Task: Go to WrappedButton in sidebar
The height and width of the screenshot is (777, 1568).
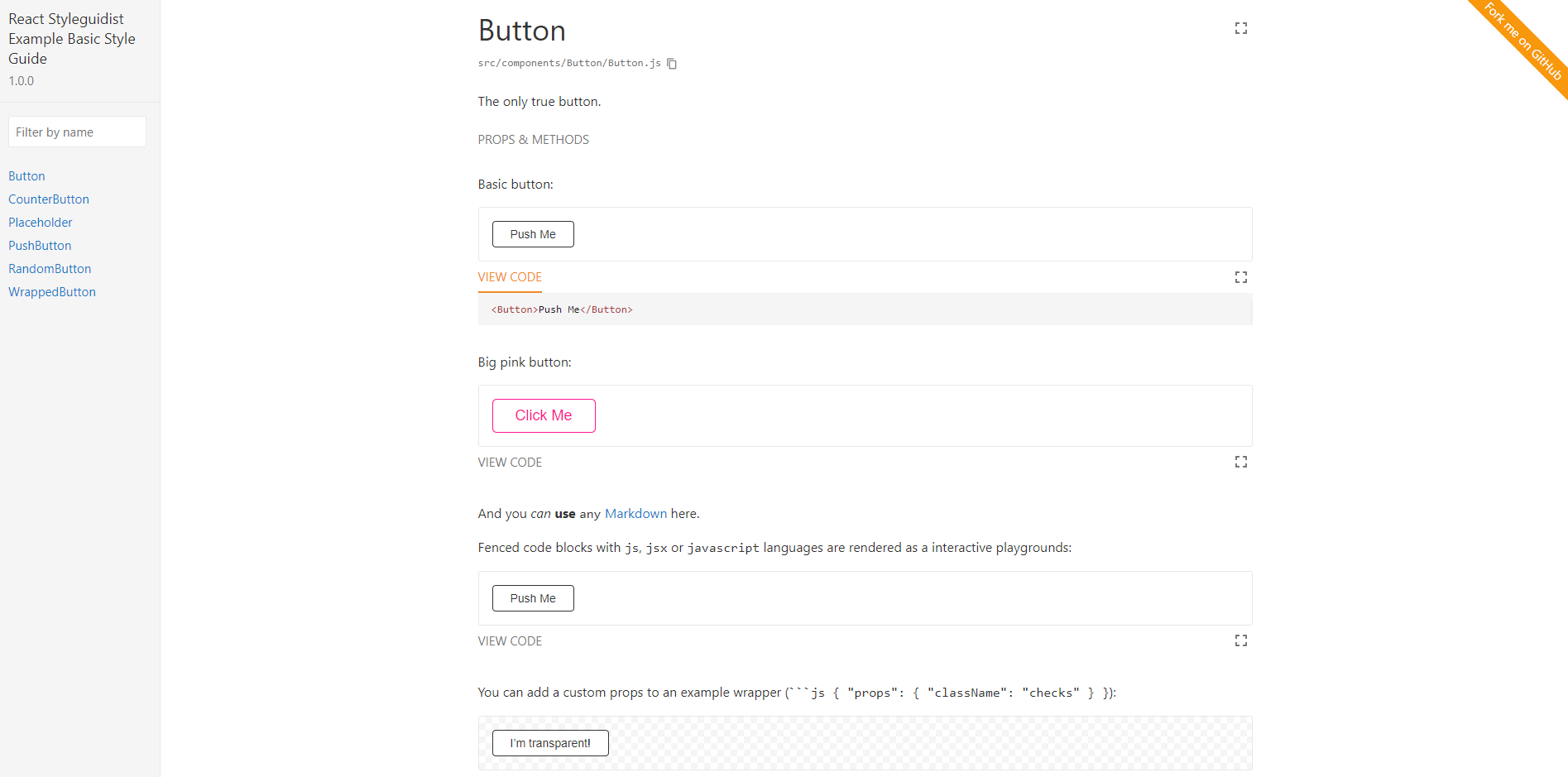Action: pos(52,292)
